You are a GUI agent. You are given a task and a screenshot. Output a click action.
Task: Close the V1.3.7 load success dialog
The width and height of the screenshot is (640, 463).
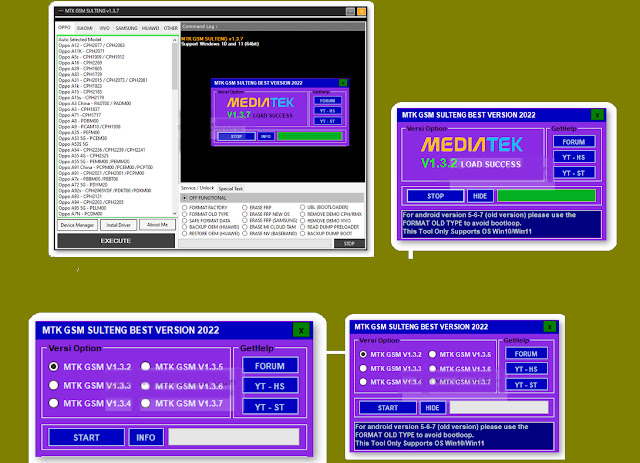343,83
